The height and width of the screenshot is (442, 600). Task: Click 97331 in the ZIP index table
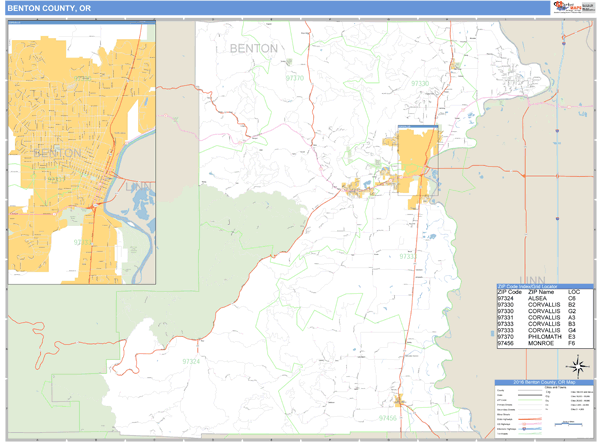[505, 318]
